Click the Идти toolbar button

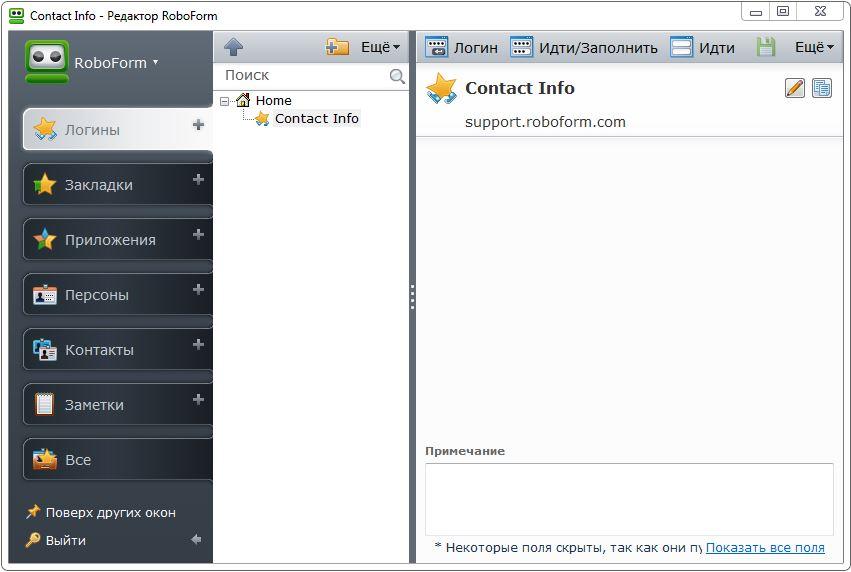point(702,47)
